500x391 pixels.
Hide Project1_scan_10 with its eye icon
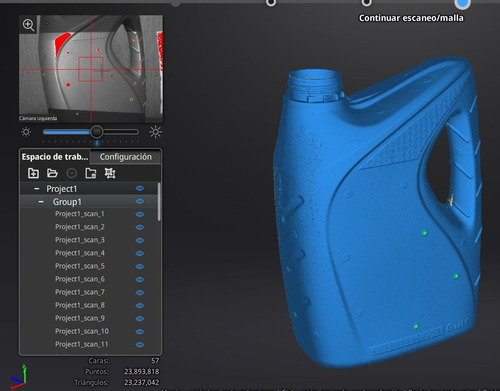[140, 332]
